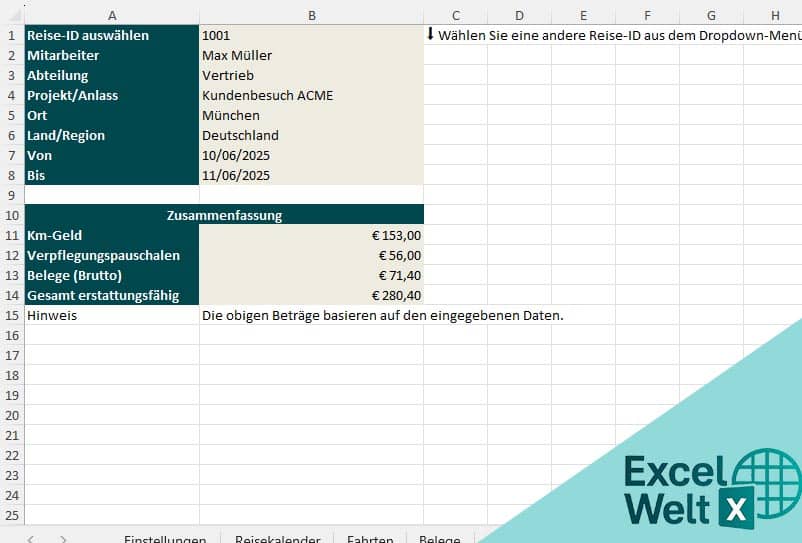The height and width of the screenshot is (543, 802).
Task: Click row 10 header number
Action: (x=12, y=215)
